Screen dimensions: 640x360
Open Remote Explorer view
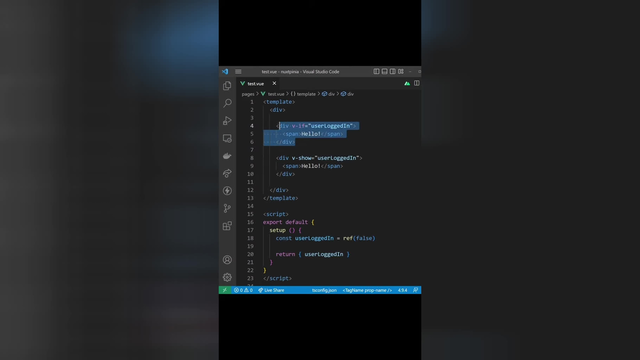[x=227, y=138]
